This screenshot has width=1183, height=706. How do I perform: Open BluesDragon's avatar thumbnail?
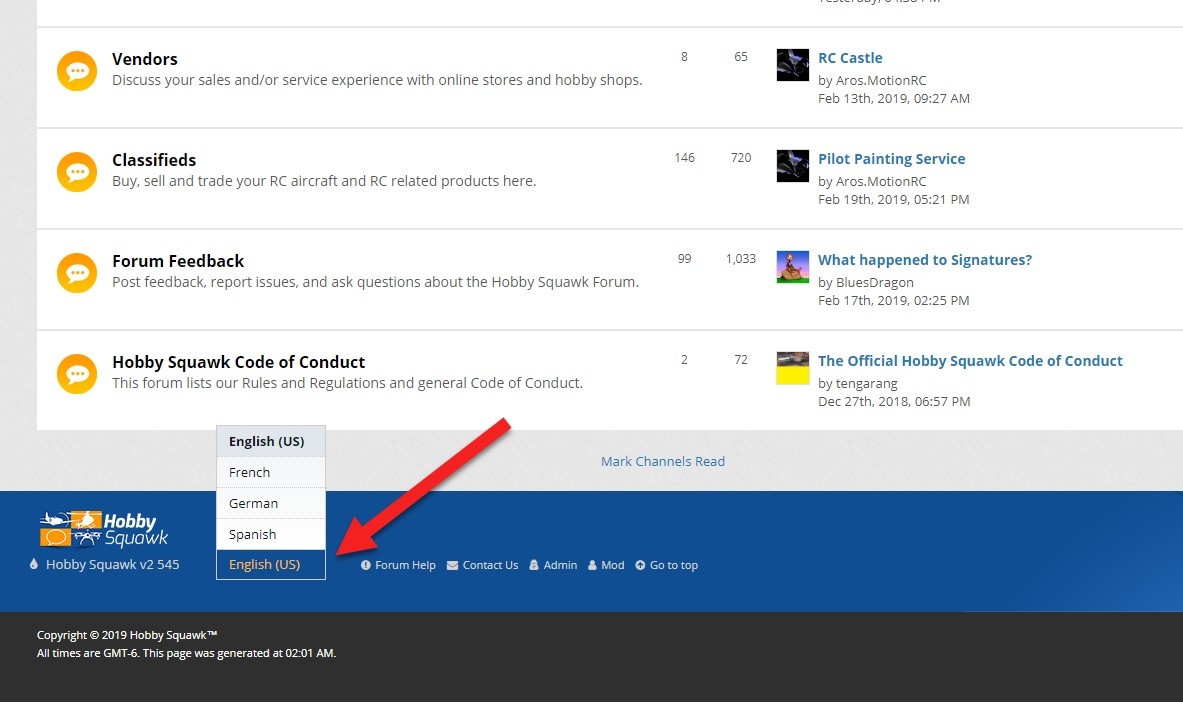click(793, 267)
